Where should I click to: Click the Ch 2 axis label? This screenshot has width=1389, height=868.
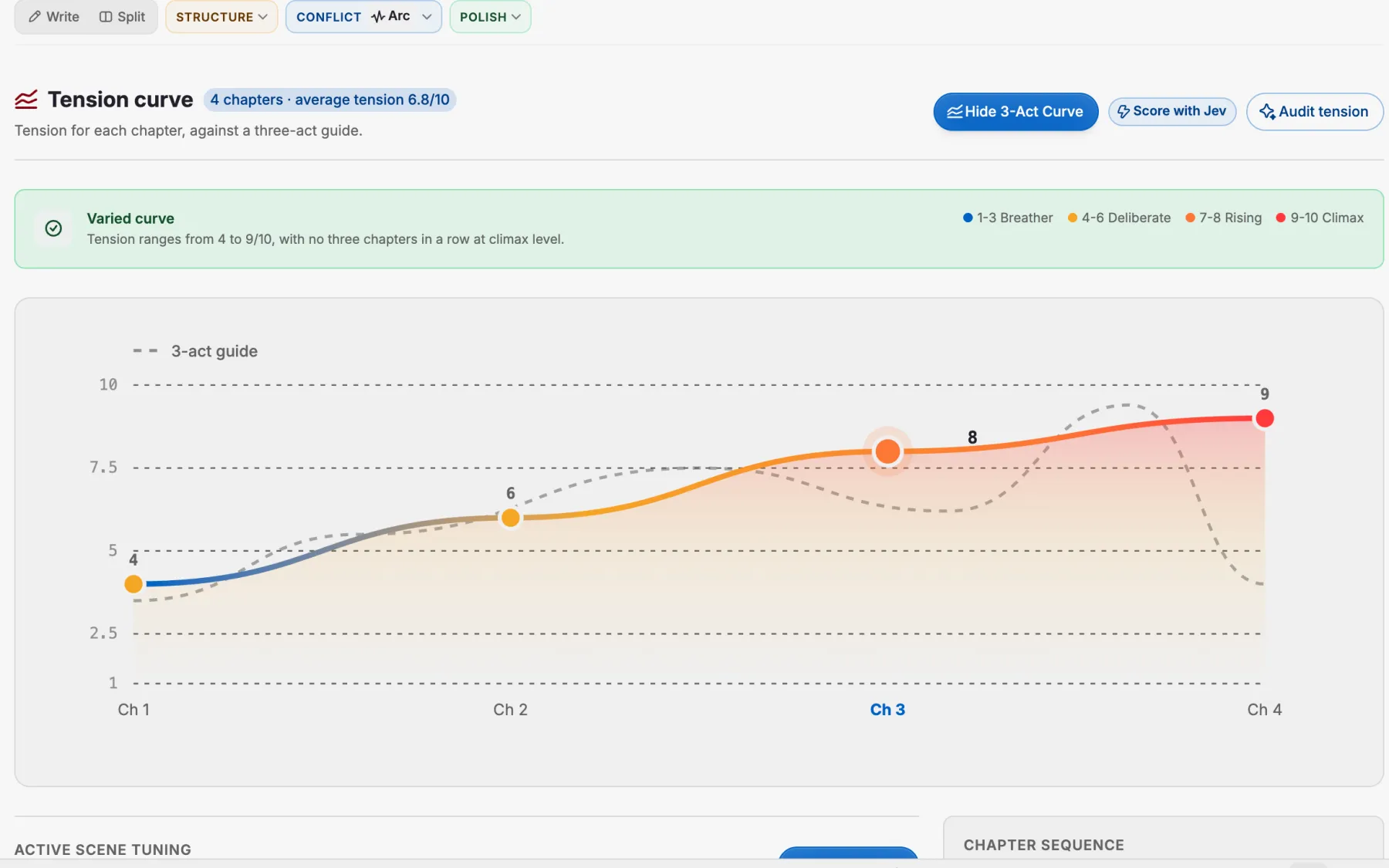click(x=510, y=710)
